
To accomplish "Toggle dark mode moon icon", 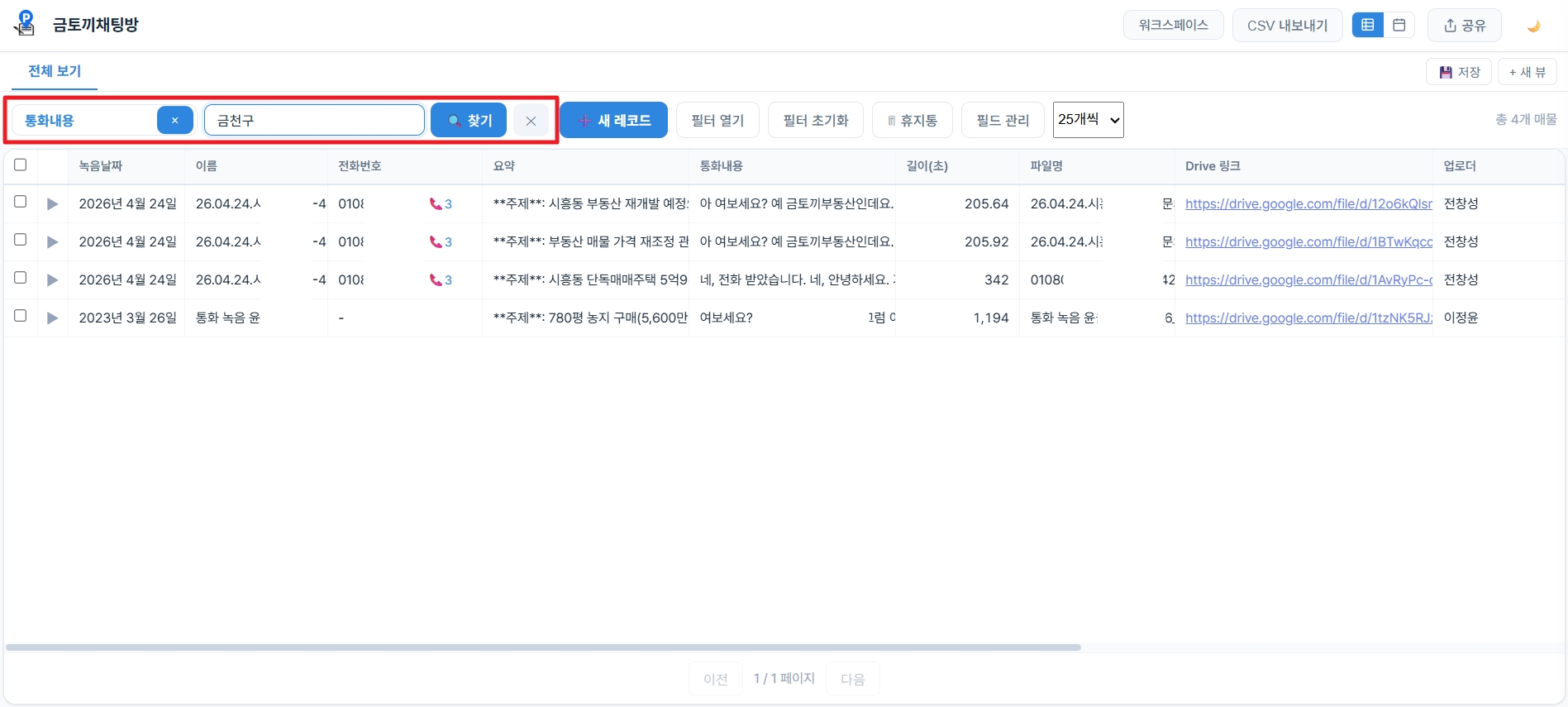I will (1533, 26).
